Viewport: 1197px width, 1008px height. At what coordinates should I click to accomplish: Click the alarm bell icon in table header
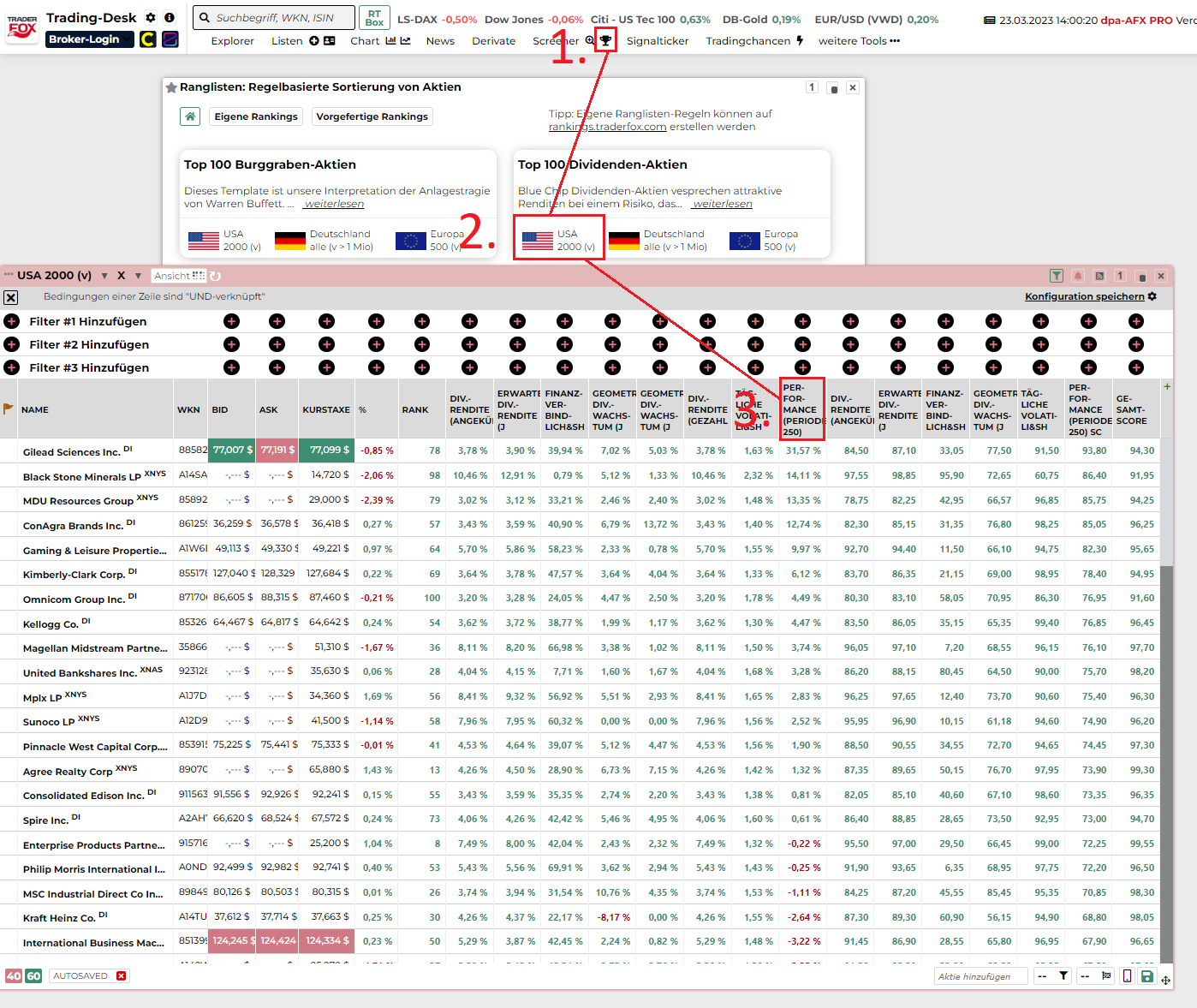pyautogui.click(x=1078, y=276)
